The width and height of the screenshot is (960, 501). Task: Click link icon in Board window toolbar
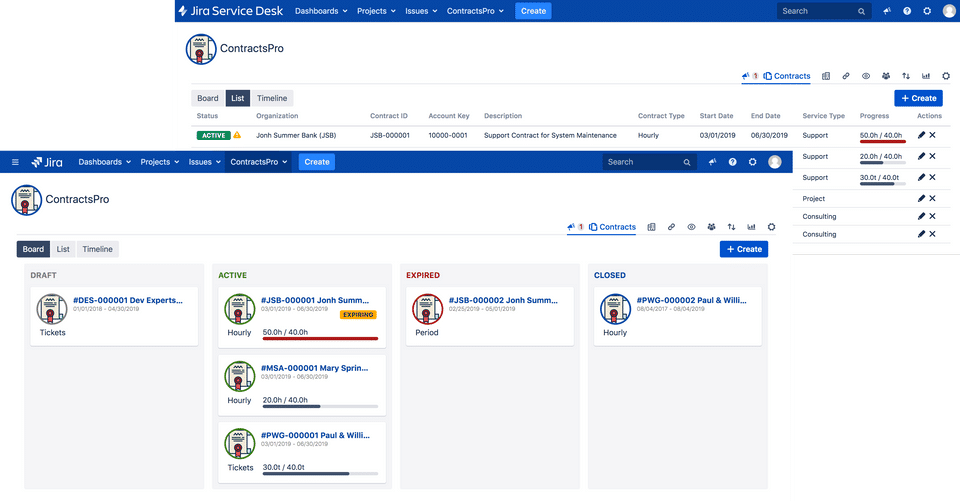tap(672, 227)
